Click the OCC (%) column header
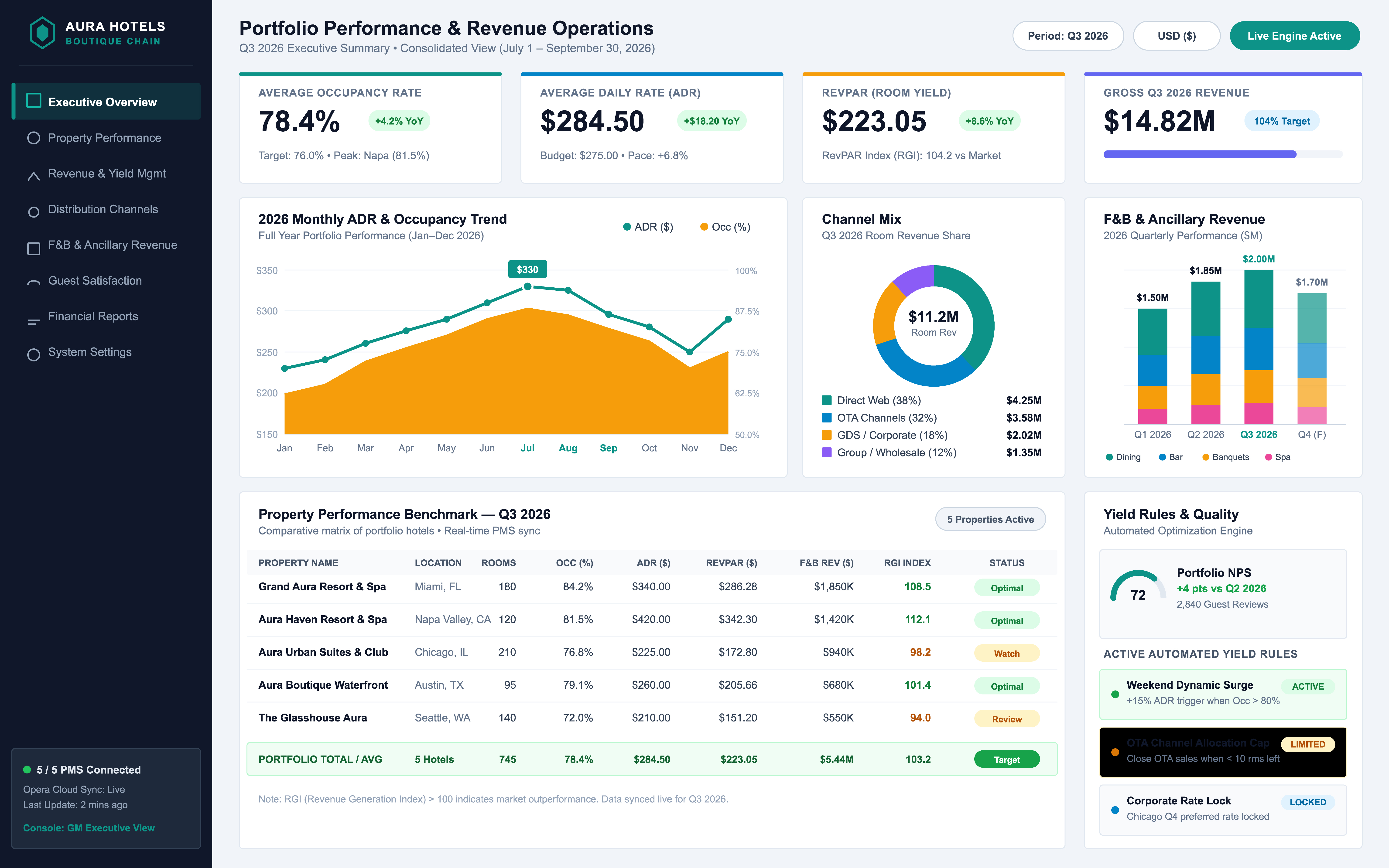 coord(574,563)
